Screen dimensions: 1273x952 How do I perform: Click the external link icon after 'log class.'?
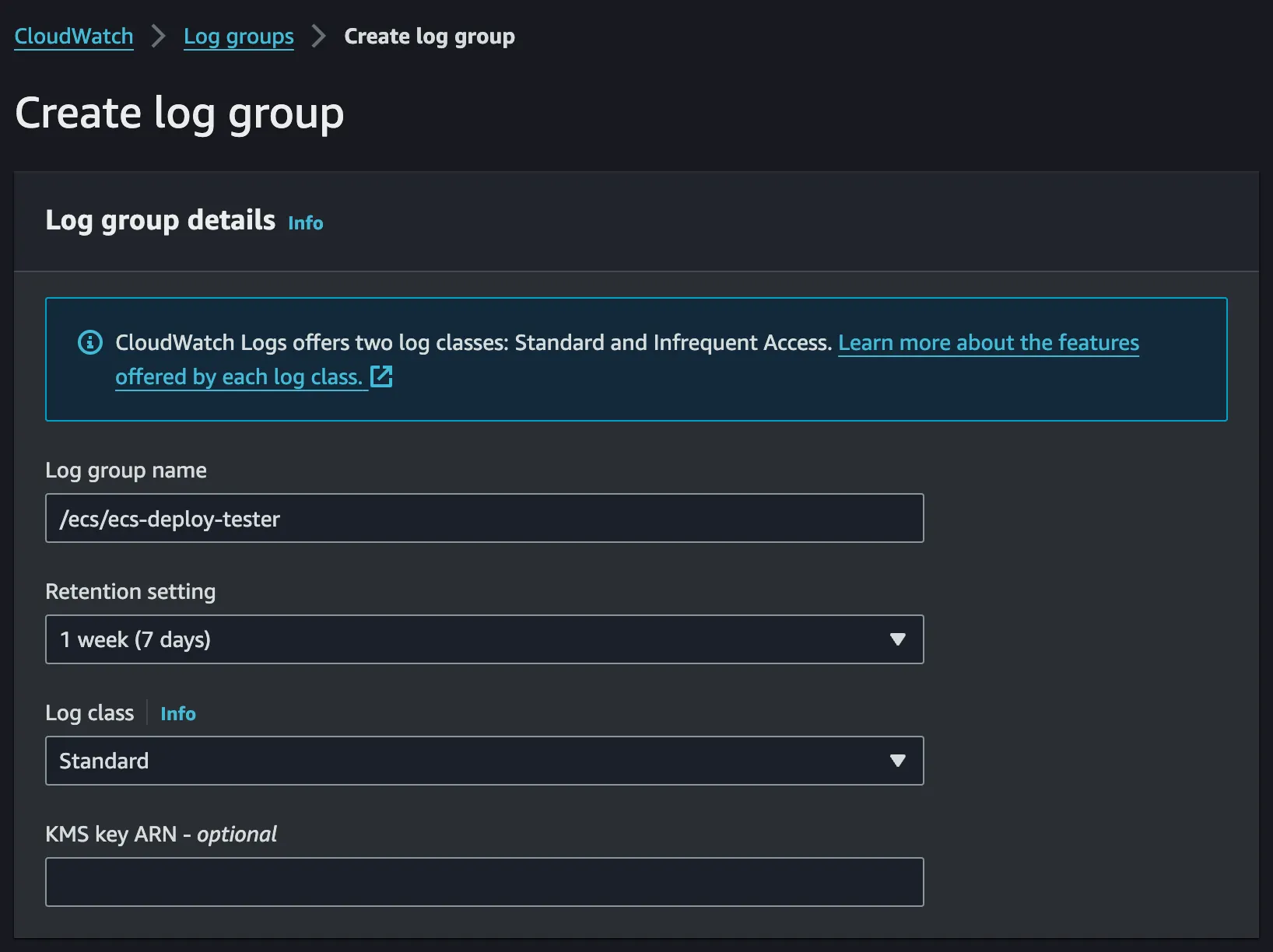381,376
